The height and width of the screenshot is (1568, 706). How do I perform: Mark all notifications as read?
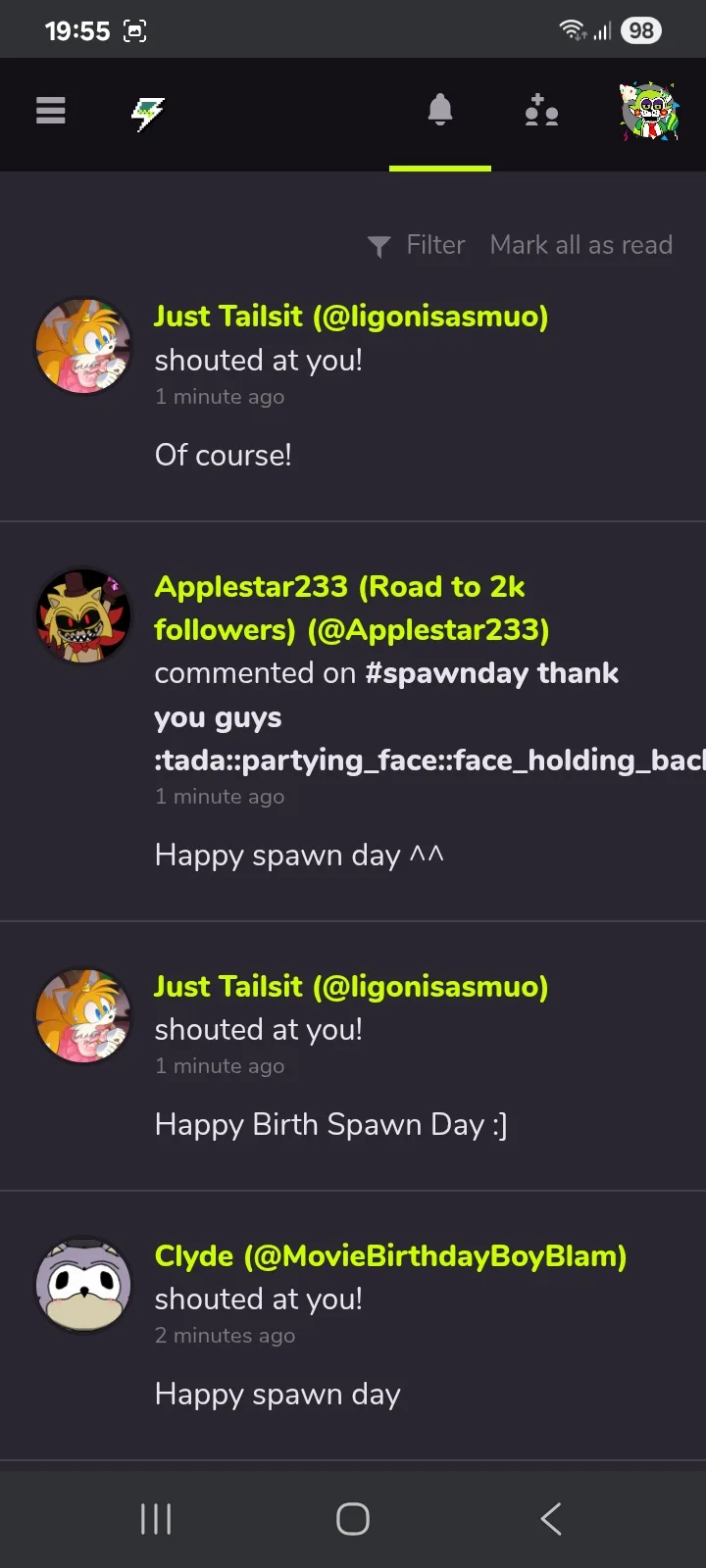[580, 245]
